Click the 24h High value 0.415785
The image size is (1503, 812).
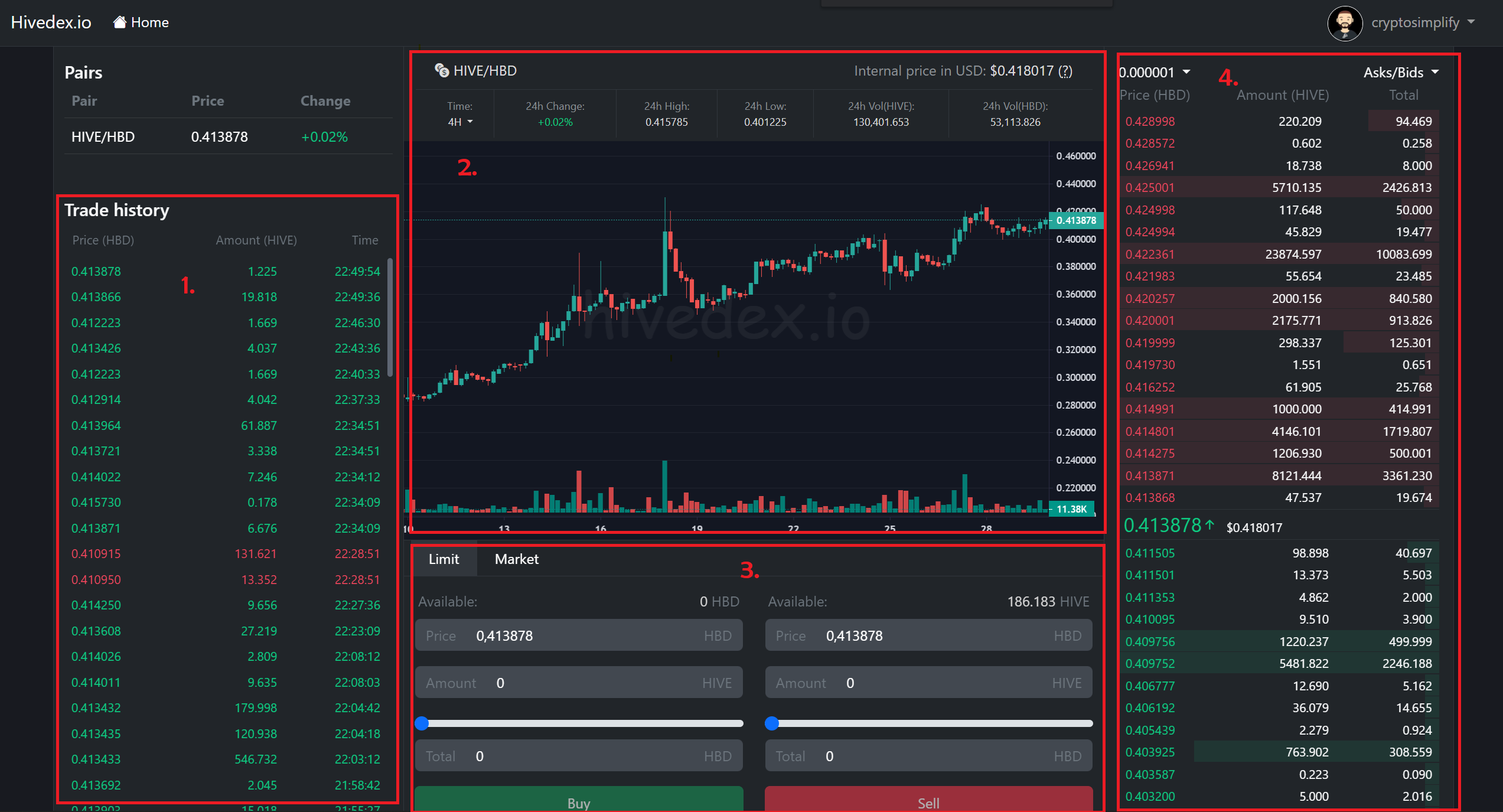(667, 122)
